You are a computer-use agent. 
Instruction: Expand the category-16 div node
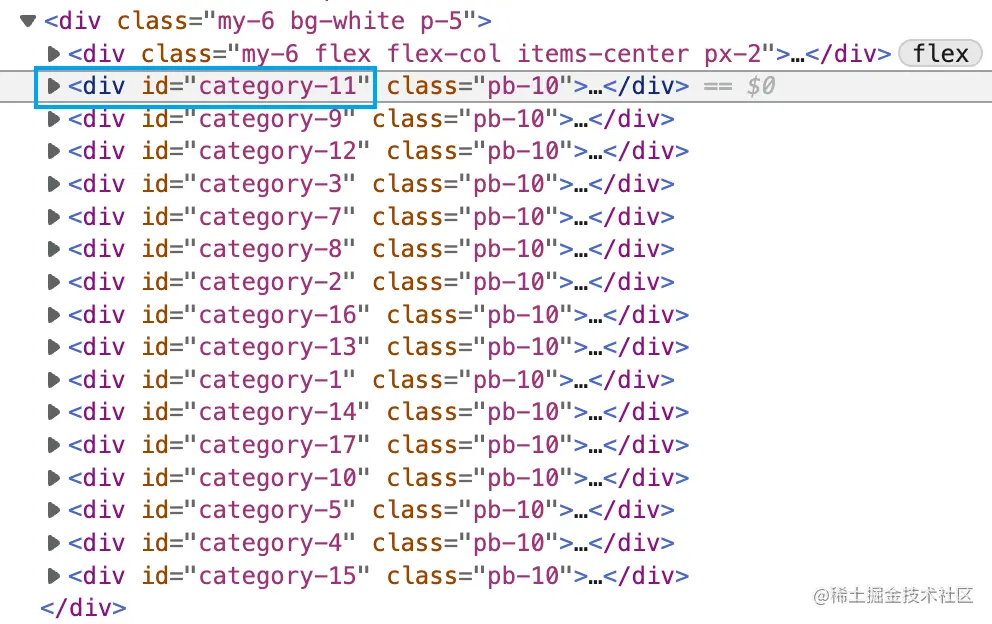54,315
